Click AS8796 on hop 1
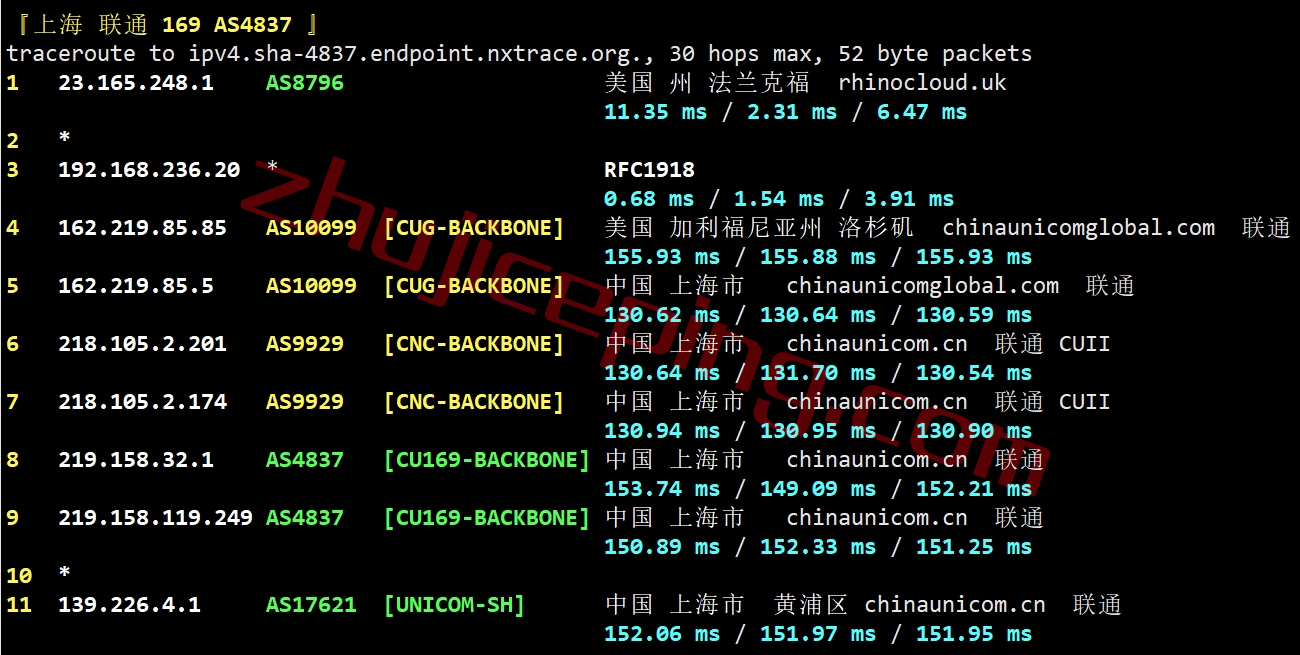 [x=305, y=83]
